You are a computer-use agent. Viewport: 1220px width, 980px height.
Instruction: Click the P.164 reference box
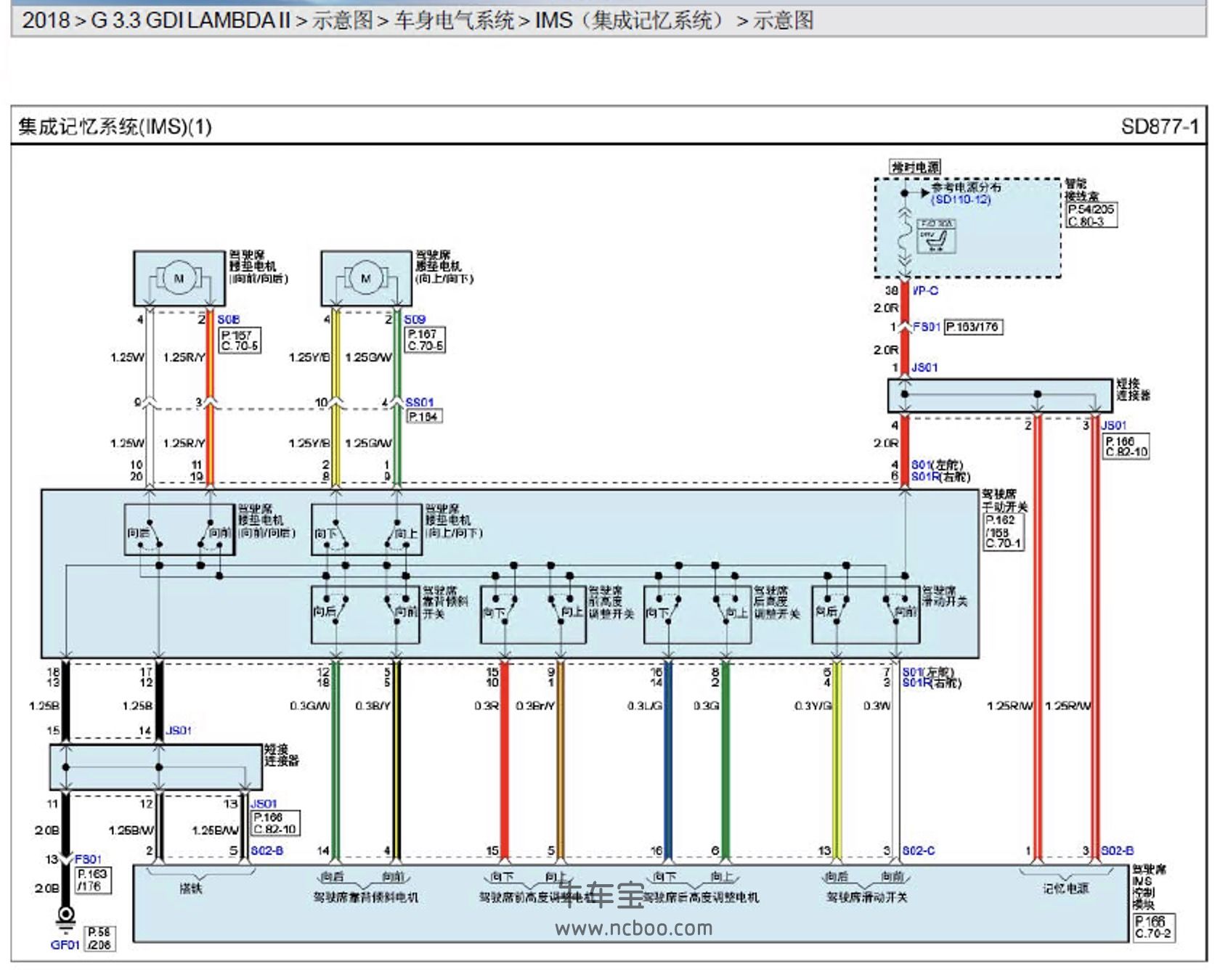click(424, 416)
